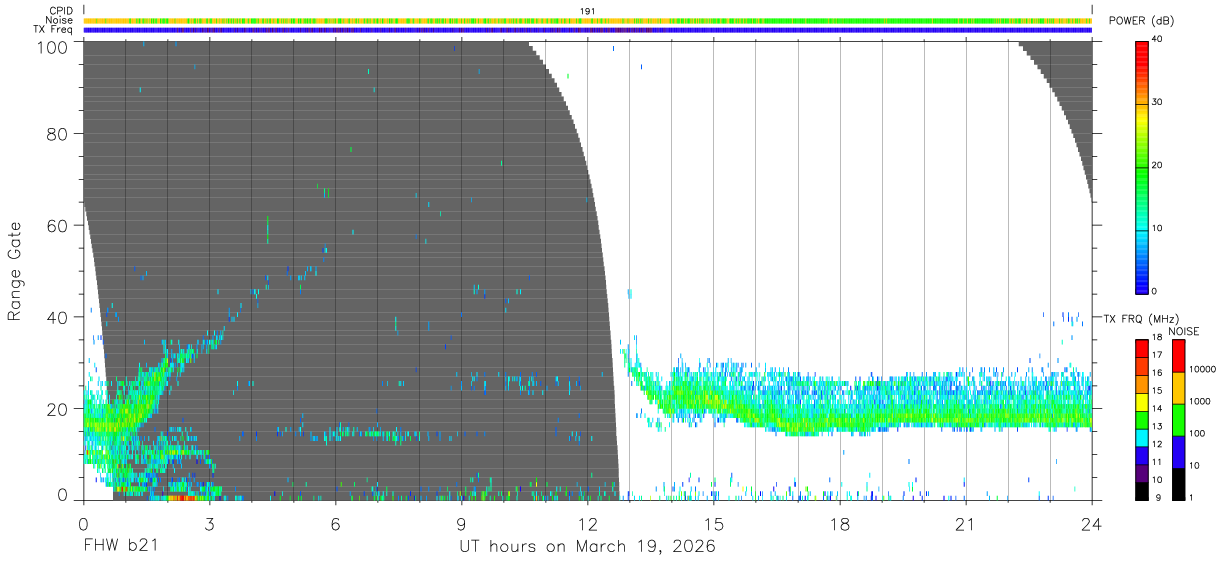The width and height of the screenshot is (1228, 567).
Task: Click range gate tick label 40
Action: pos(58,317)
